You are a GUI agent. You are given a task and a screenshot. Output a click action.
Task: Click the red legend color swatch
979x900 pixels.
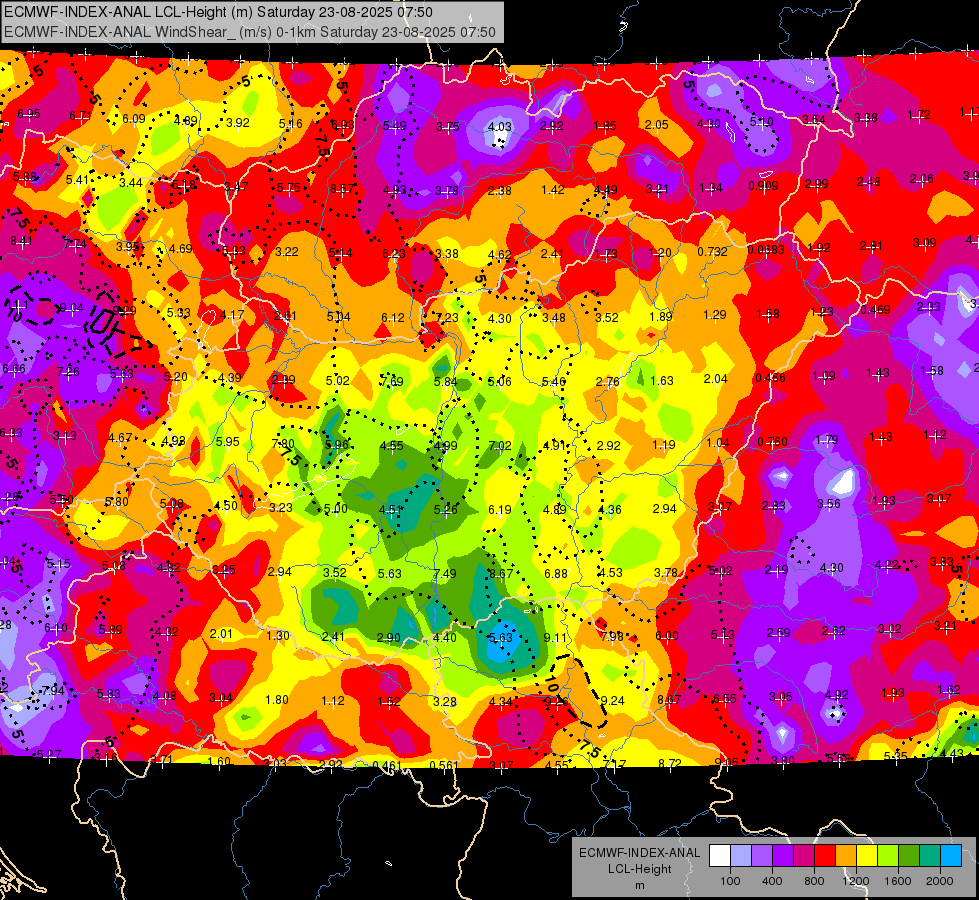point(825,856)
